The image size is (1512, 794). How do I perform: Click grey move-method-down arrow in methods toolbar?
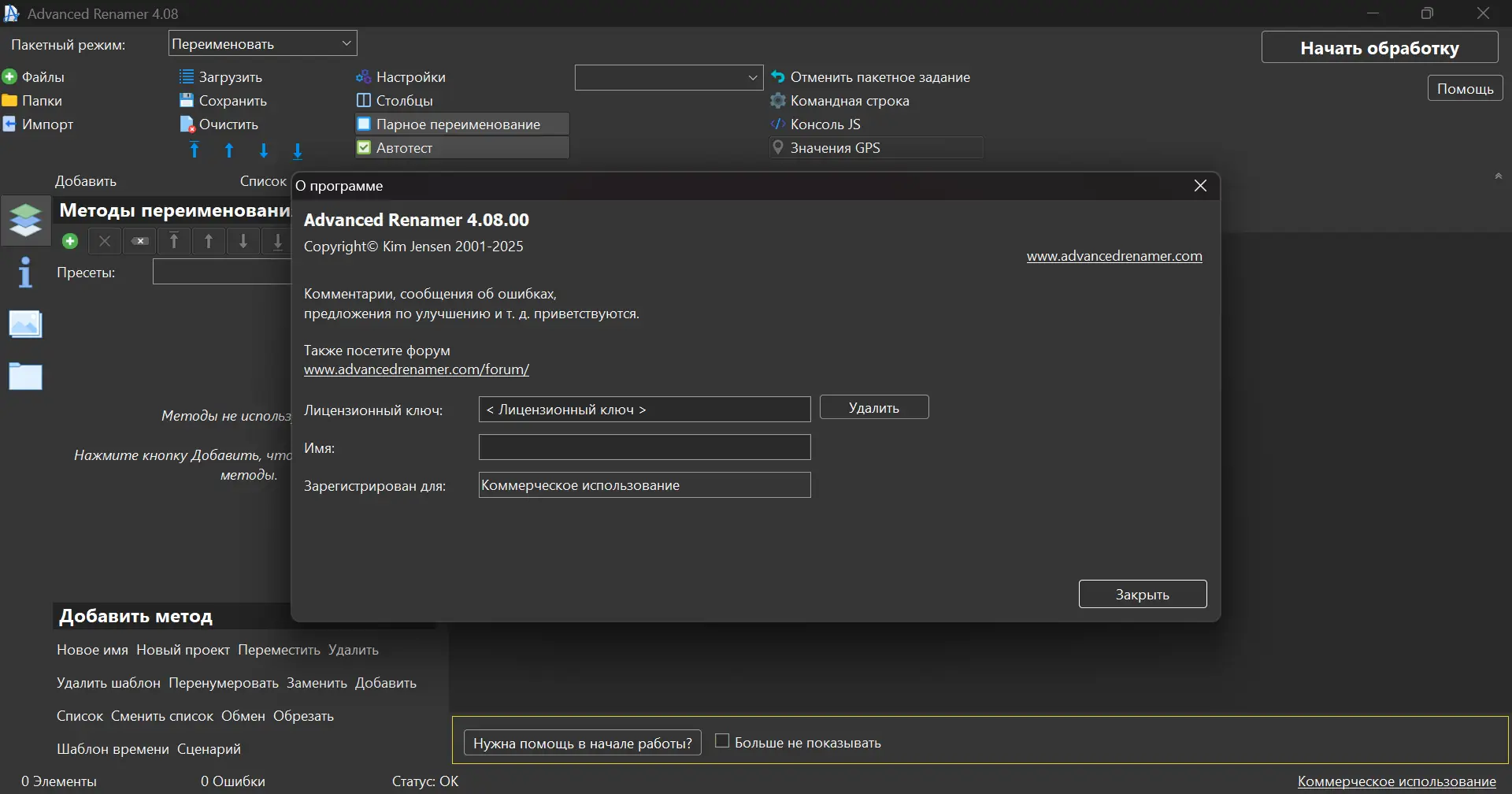point(243,241)
